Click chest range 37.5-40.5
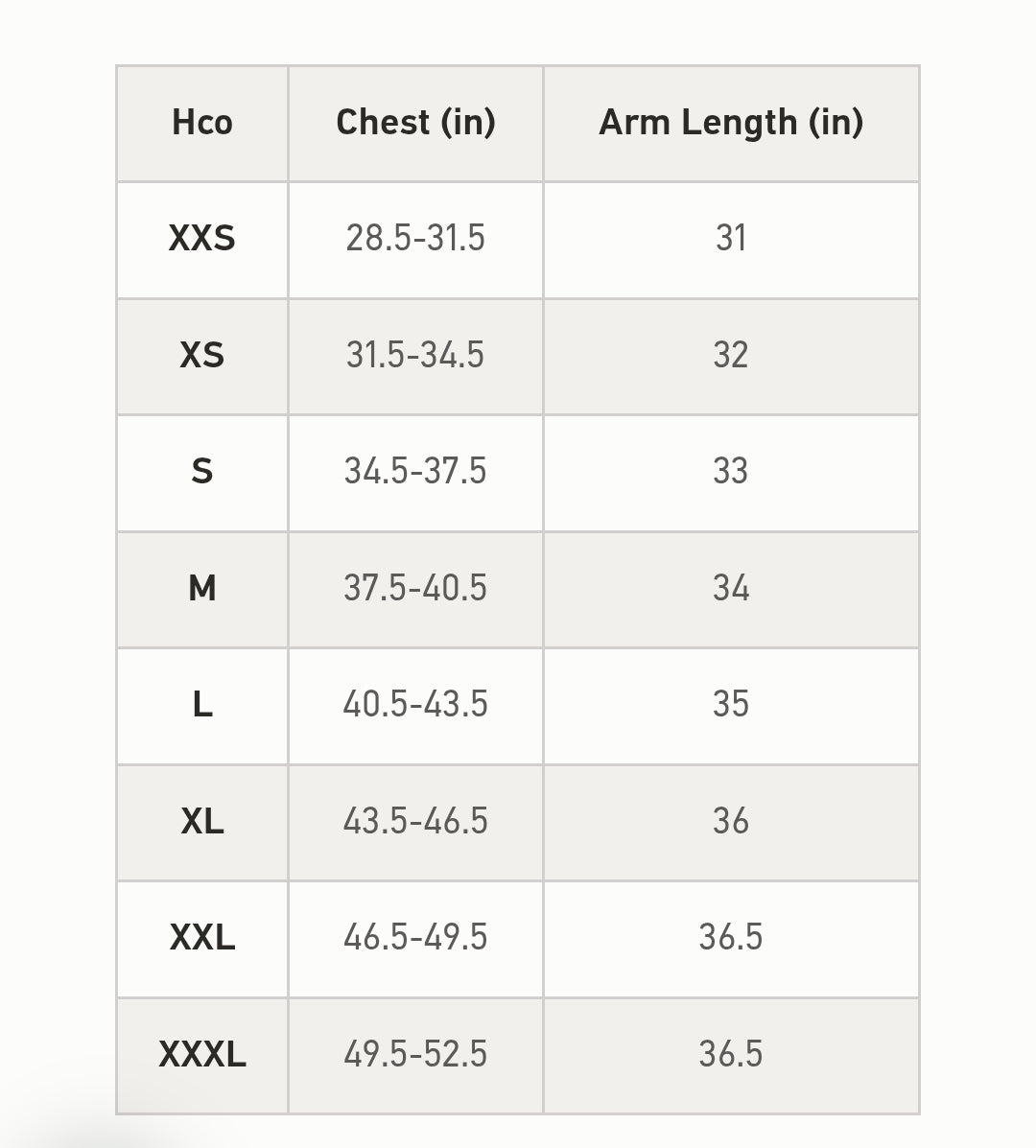Screen dimensions: 1036x1148 point(415,588)
